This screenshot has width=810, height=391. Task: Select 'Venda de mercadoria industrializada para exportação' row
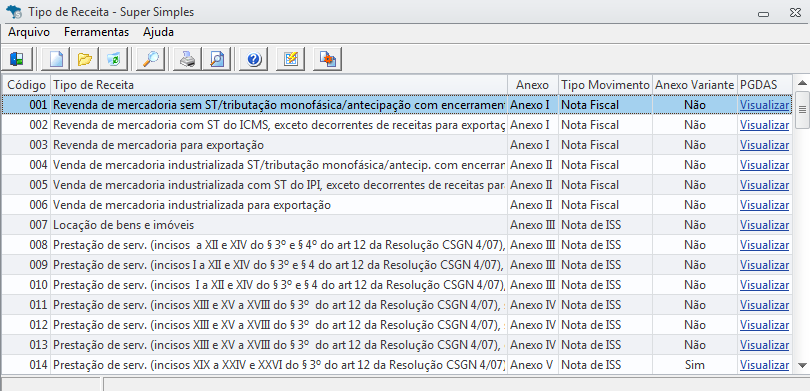point(397,205)
